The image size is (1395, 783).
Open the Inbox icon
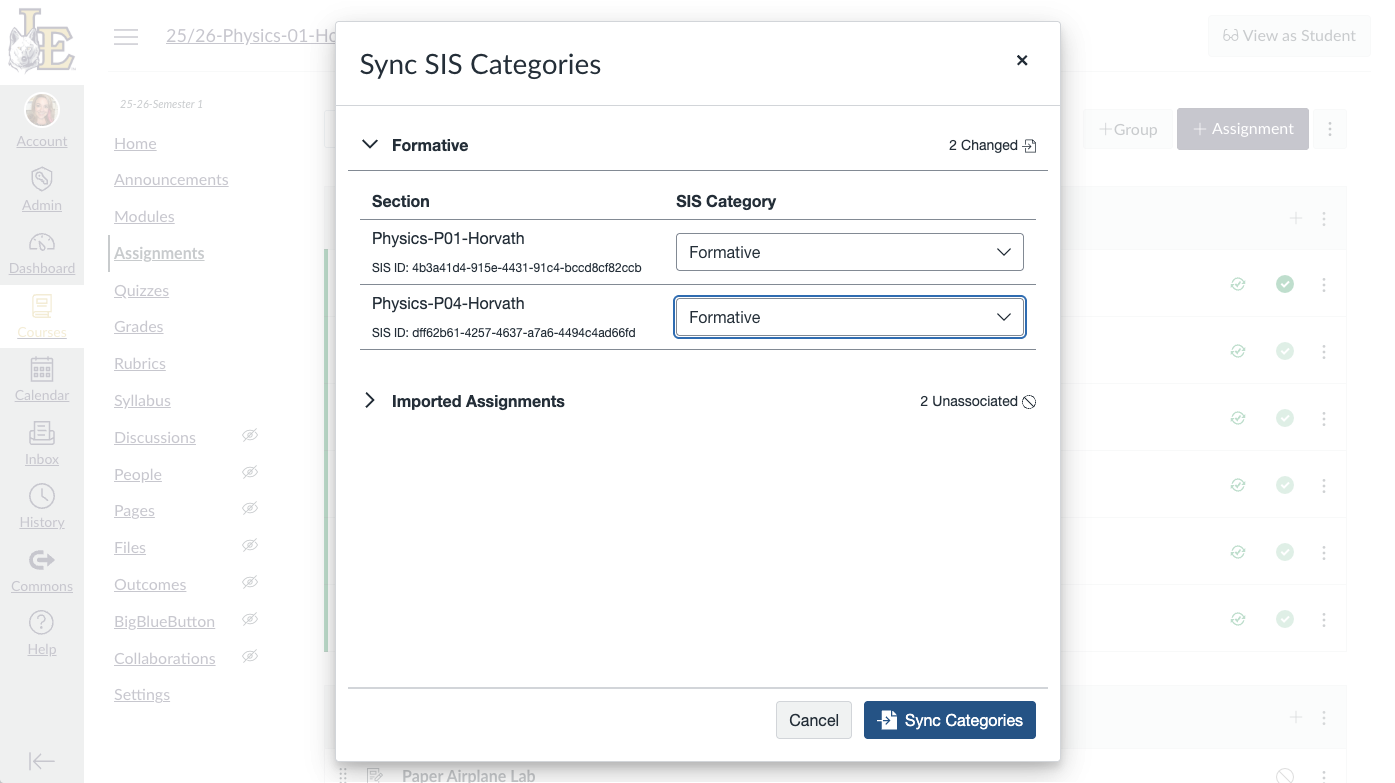pos(42,433)
